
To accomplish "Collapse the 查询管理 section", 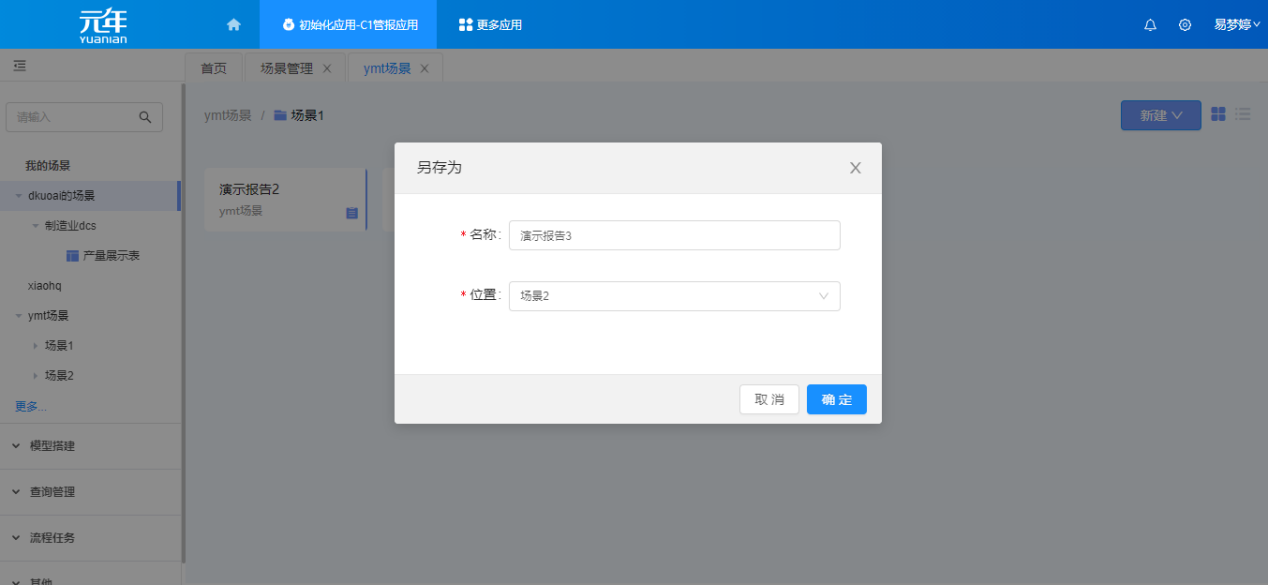I will pyautogui.click(x=16, y=492).
